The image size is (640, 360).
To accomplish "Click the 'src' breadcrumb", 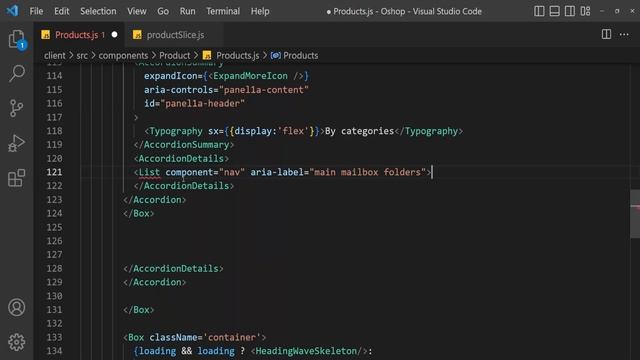I will pyautogui.click(x=82, y=56).
